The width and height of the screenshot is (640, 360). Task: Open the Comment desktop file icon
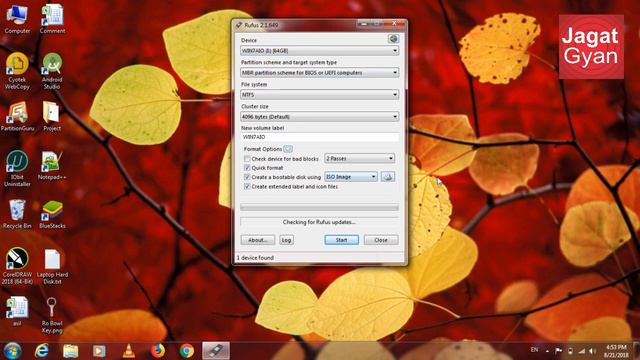point(52,19)
